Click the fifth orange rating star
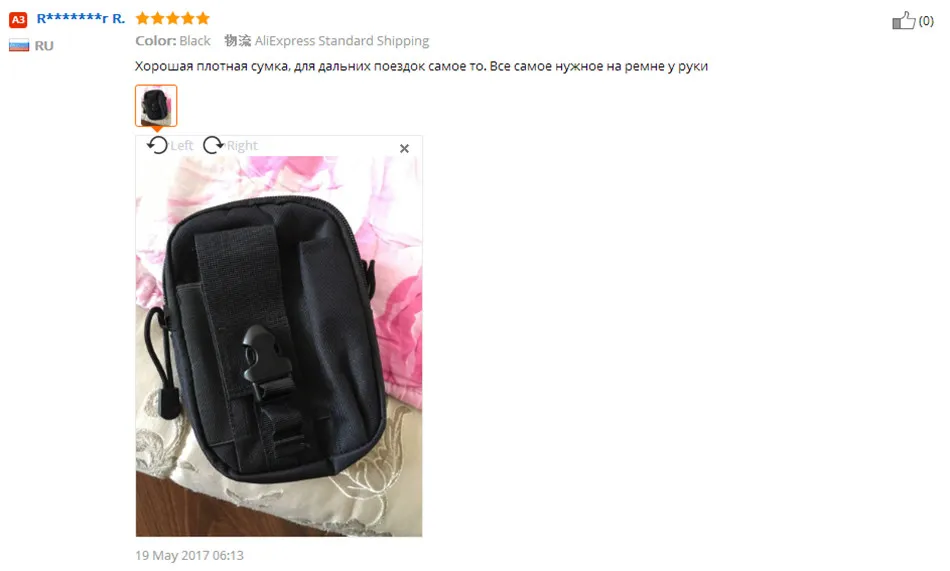 [203, 18]
